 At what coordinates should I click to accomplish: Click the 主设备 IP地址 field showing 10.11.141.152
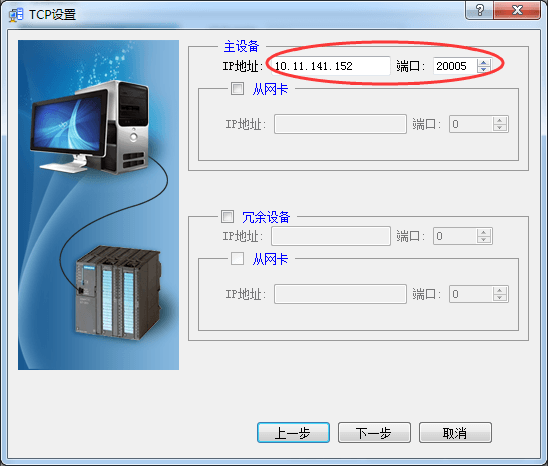(331, 66)
